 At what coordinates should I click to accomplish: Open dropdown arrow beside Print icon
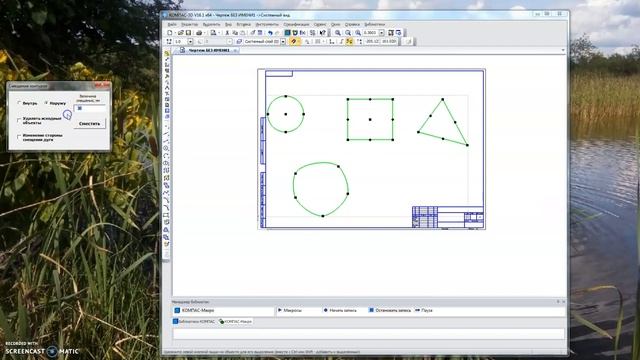coord(204,33)
